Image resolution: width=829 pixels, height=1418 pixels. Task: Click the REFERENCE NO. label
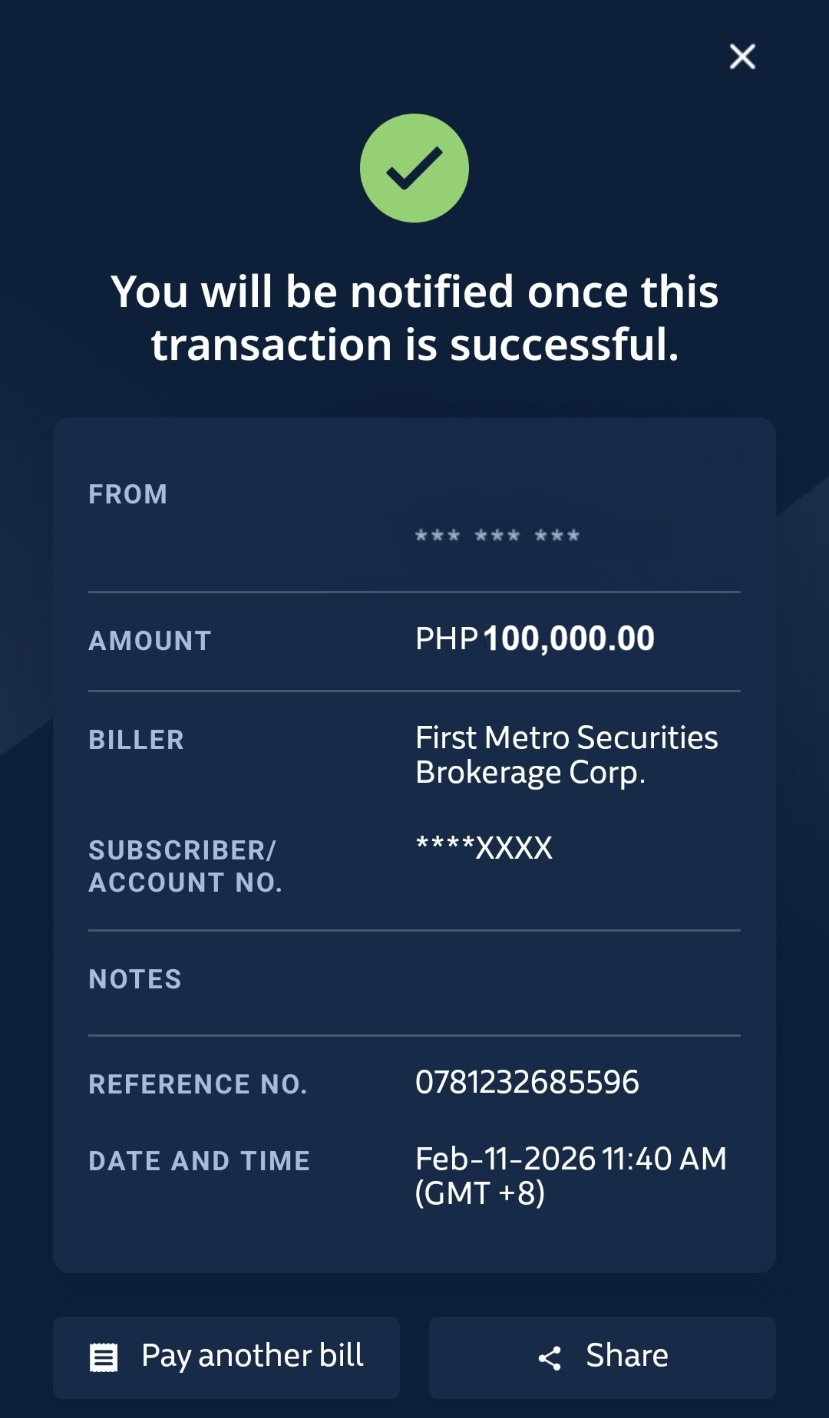(x=198, y=1084)
